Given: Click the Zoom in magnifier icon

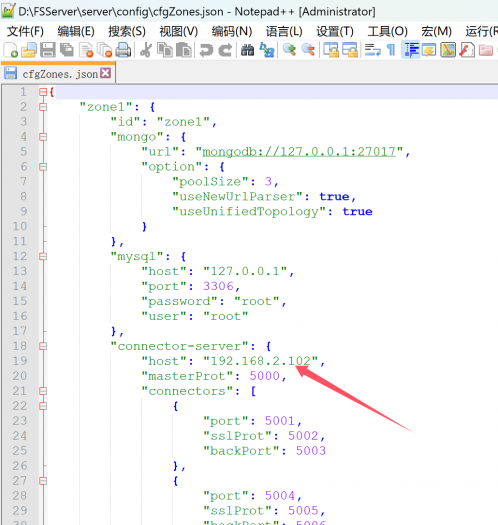Looking at the screenshot, I should 289,50.
